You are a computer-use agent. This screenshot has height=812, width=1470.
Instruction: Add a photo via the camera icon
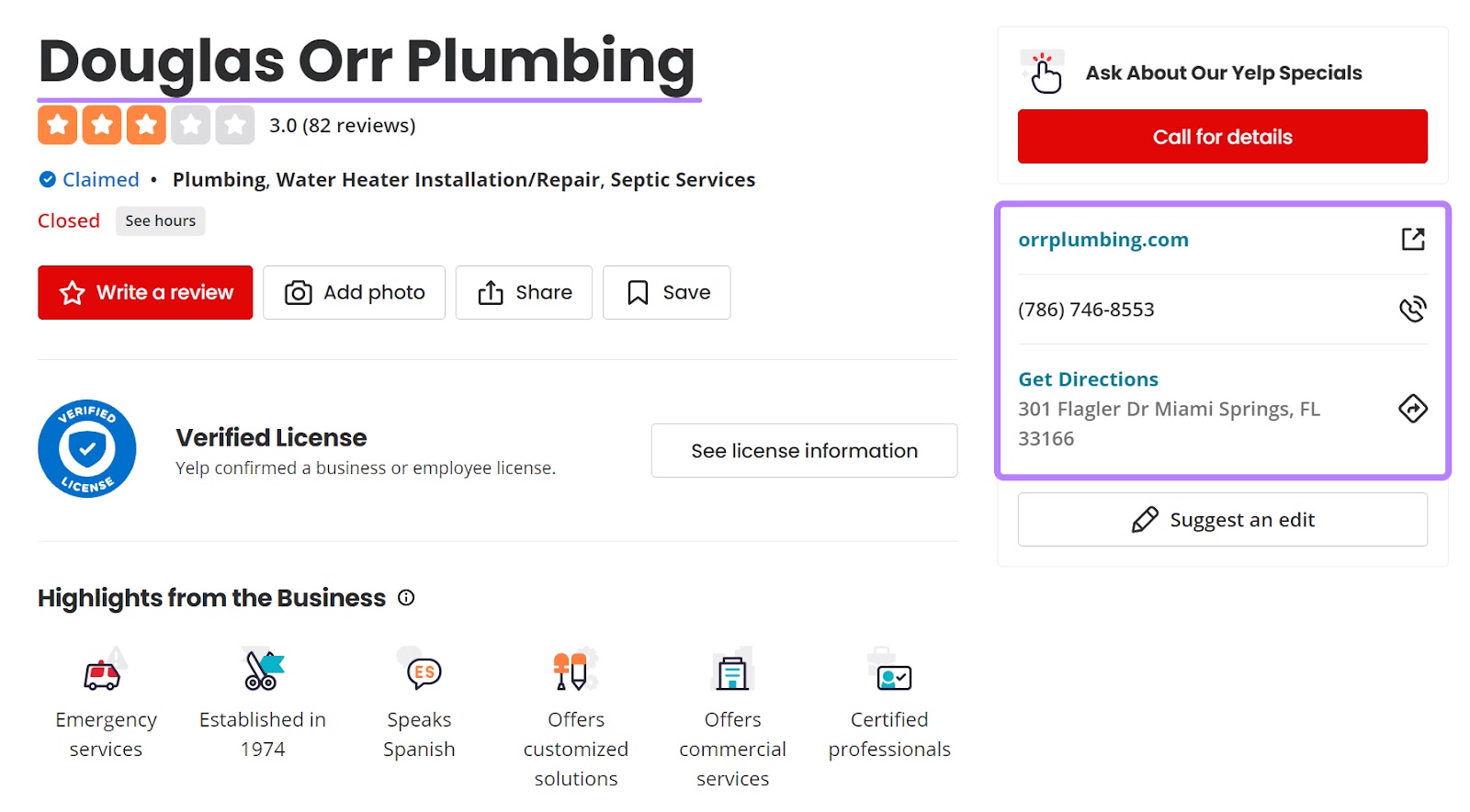click(298, 292)
